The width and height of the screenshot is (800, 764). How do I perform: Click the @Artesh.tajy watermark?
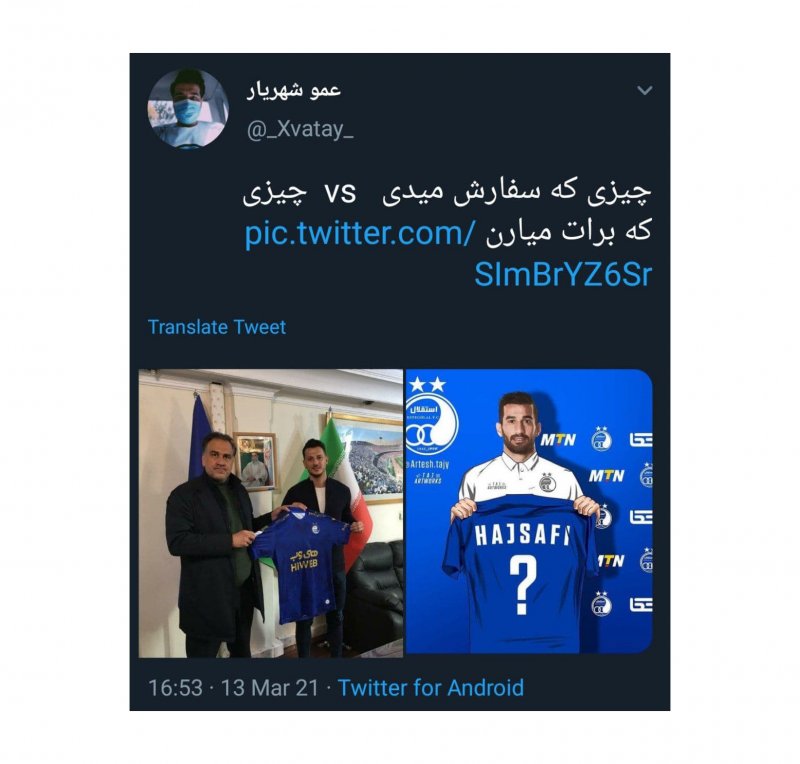coord(427,464)
